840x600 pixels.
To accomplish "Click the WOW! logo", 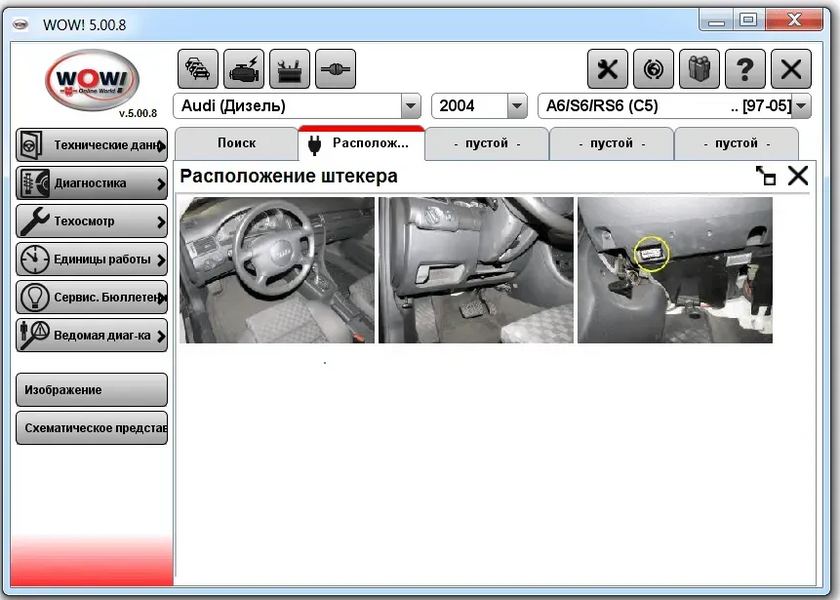I will [x=92, y=80].
